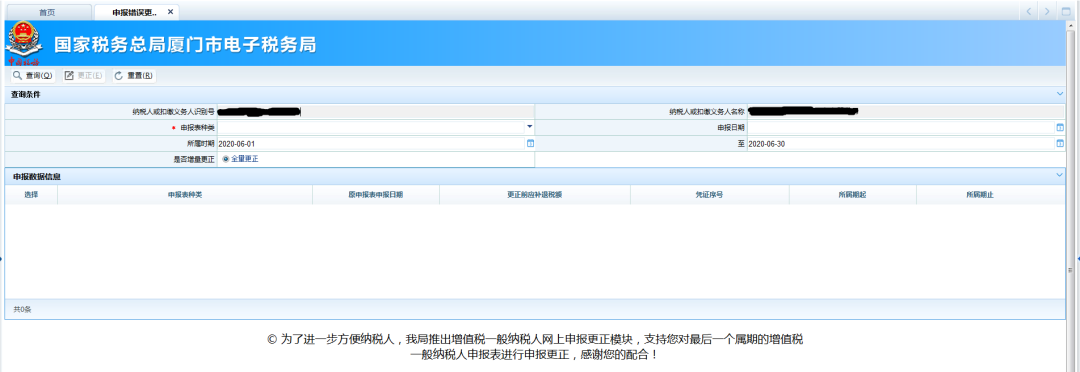Click the 重置(R) reset button
The height and width of the screenshot is (372, 1080).
(x=134, y=76)
